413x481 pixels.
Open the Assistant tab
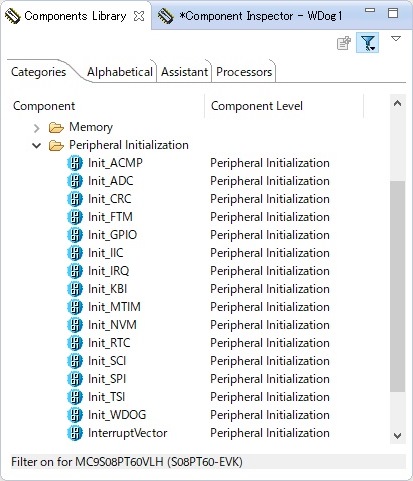click(184, 72)
